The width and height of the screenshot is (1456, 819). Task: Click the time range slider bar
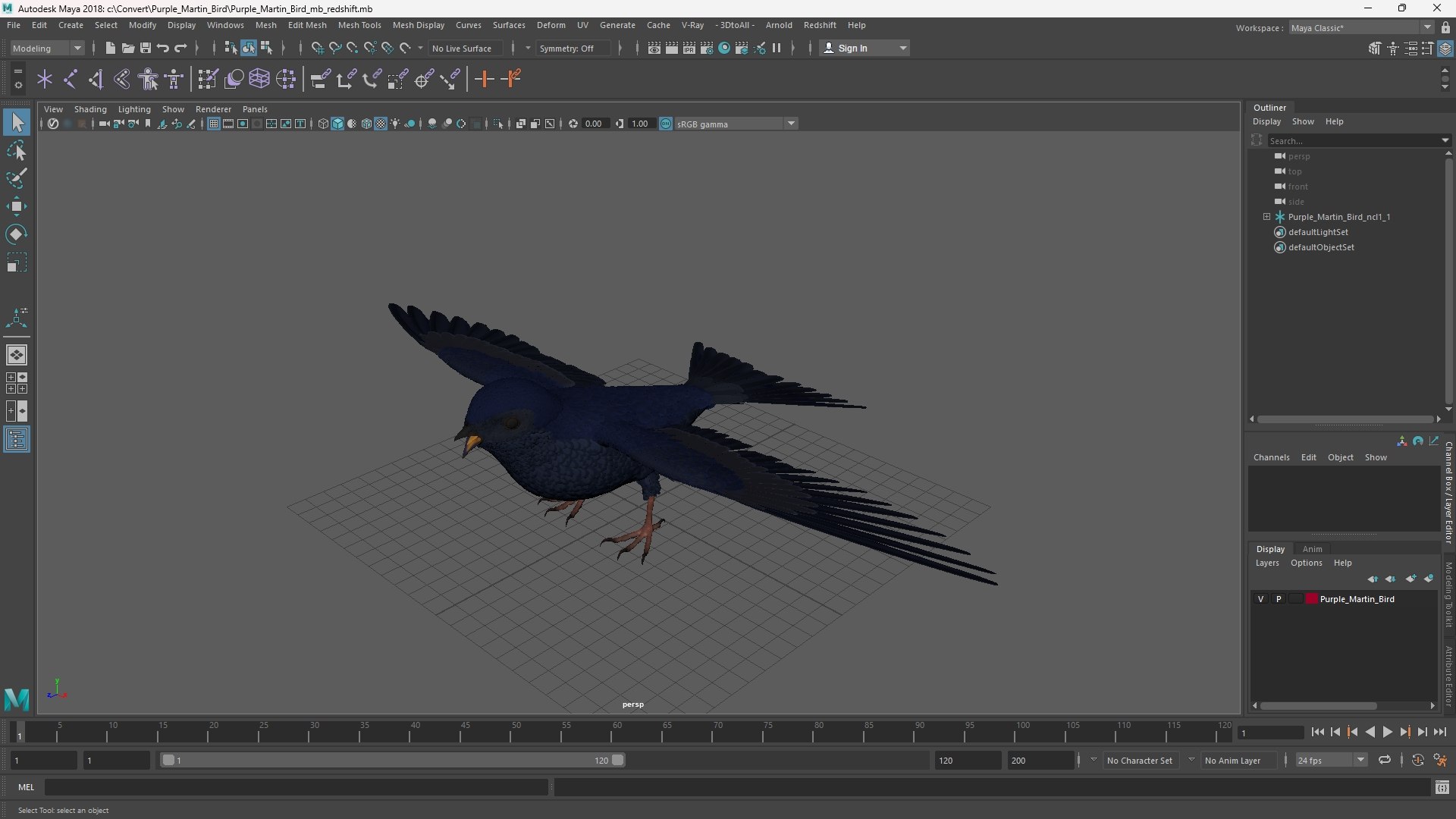tap(393, 760)
